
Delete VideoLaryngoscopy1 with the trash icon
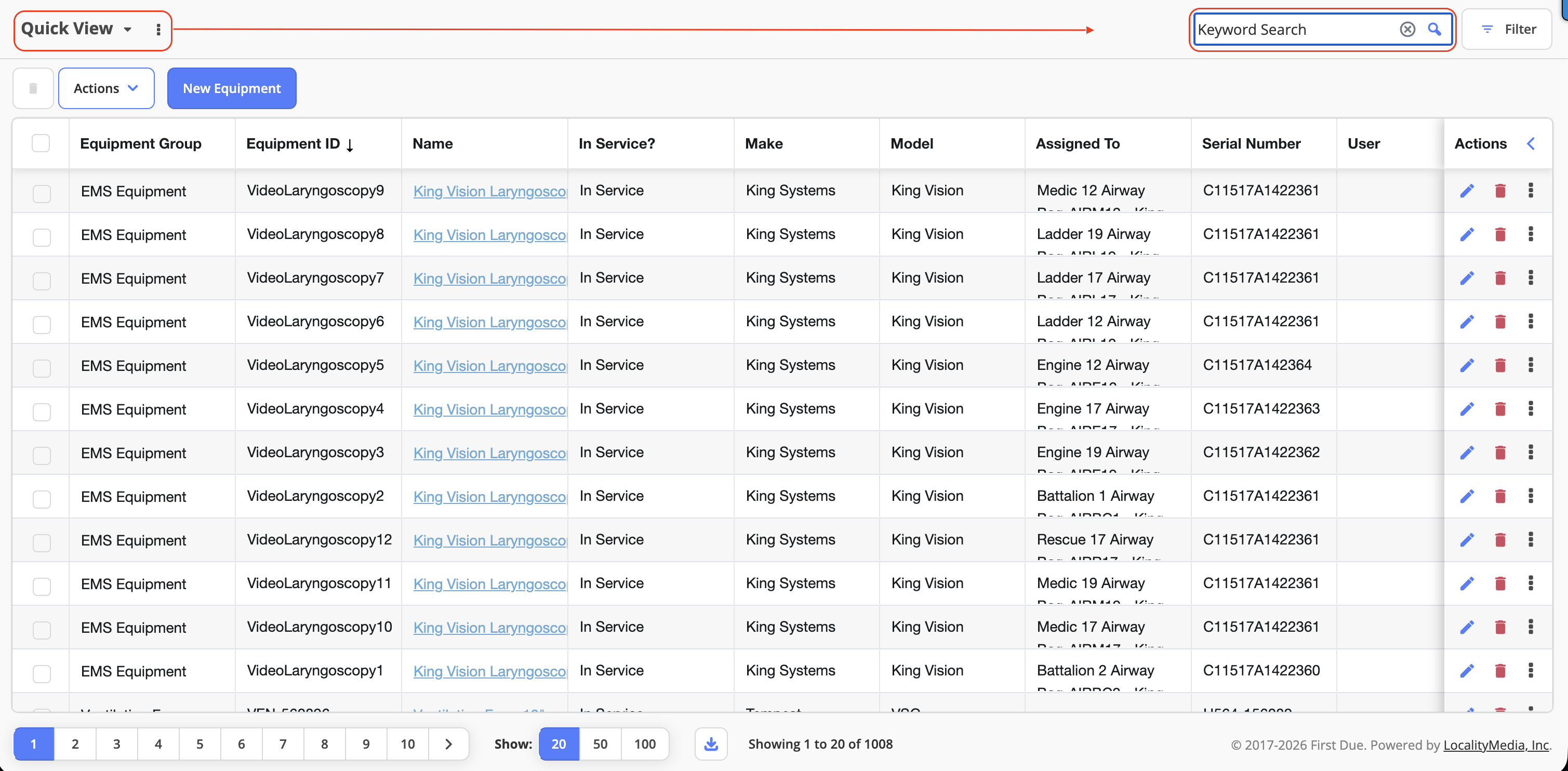pos(1500,671)
